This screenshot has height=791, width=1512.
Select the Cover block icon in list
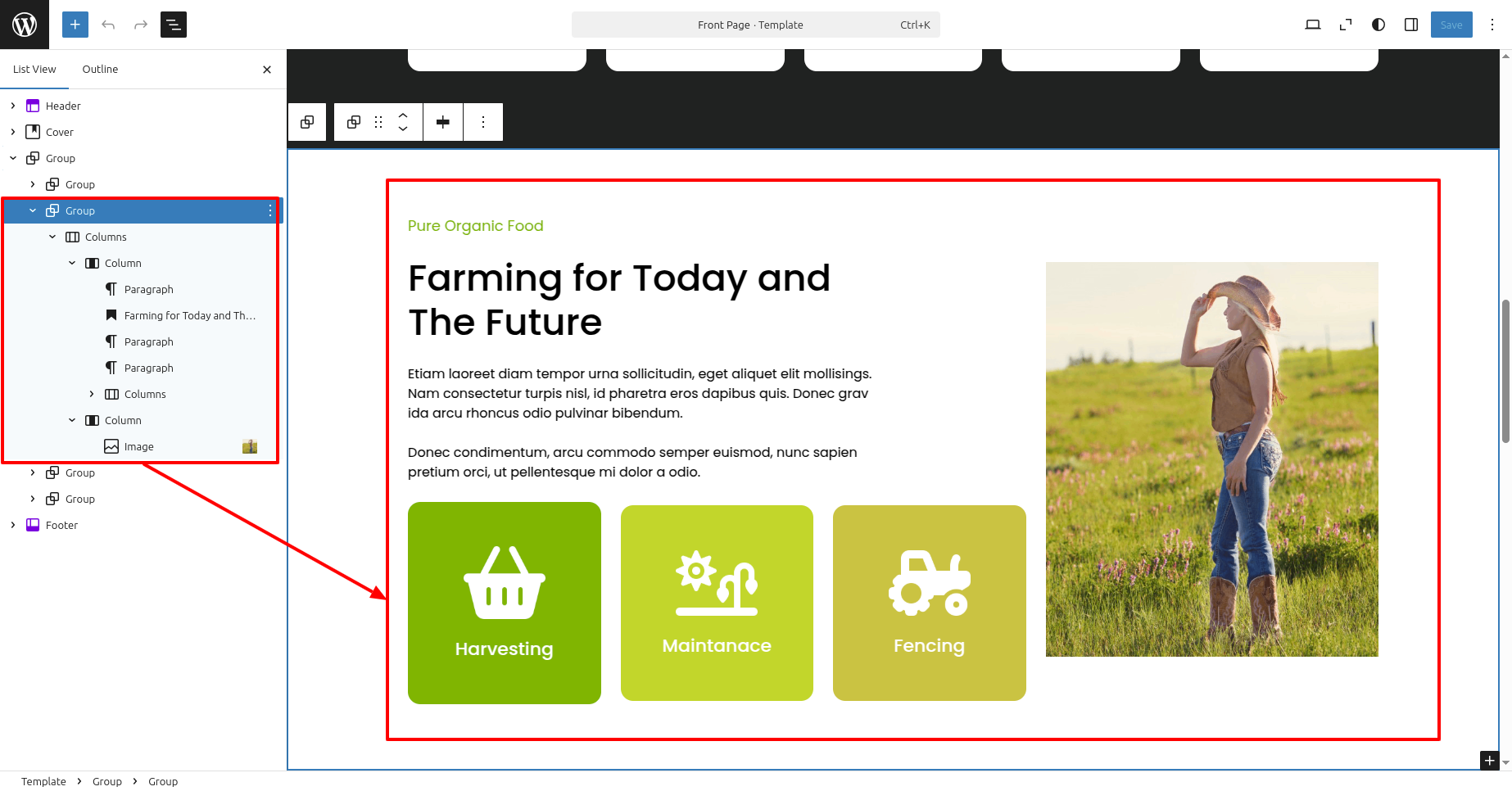pyautogui.click(x=33, y=132)
